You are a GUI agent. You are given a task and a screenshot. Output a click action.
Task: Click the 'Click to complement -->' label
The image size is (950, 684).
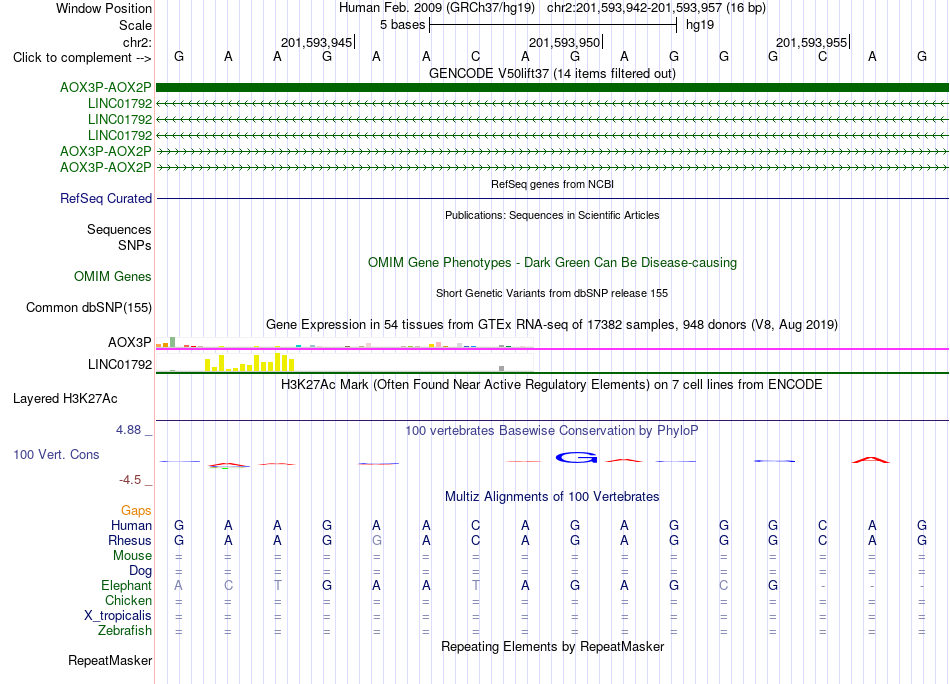pos(82,58)
